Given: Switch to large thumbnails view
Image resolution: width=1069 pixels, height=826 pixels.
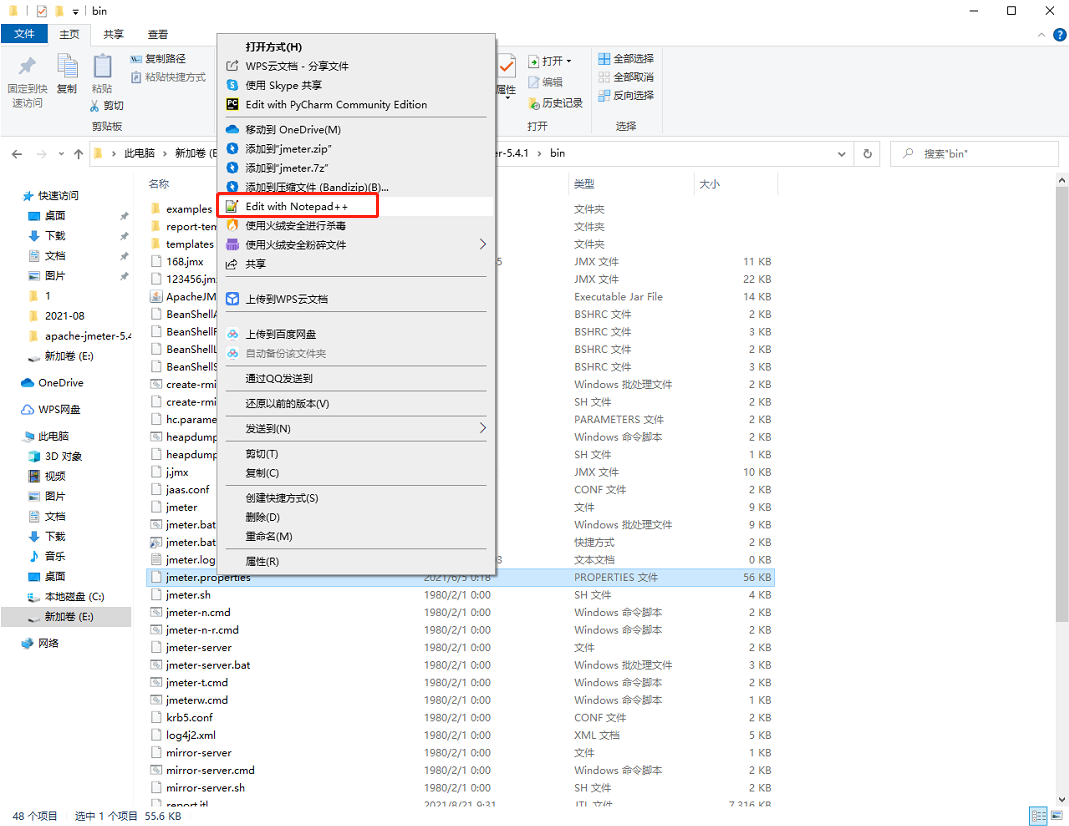Looking at the screenshot, I should [x=1055, y=815].
